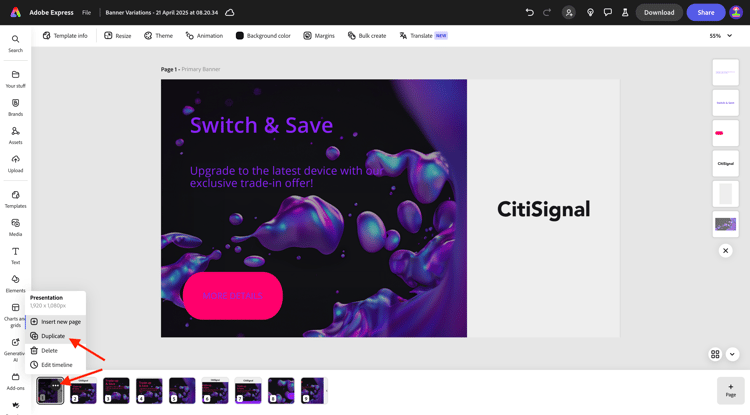750x415 pixels.
Task: Click the invite collaborator icon
Action: pyautogui.click(x=569, y=12)
